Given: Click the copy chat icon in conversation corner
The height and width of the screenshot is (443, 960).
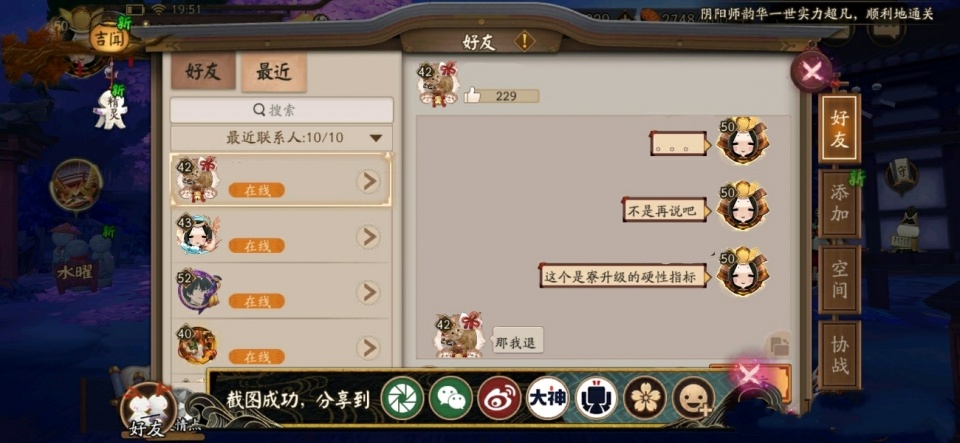Looking at the screenshot, I should coord(779,346).
